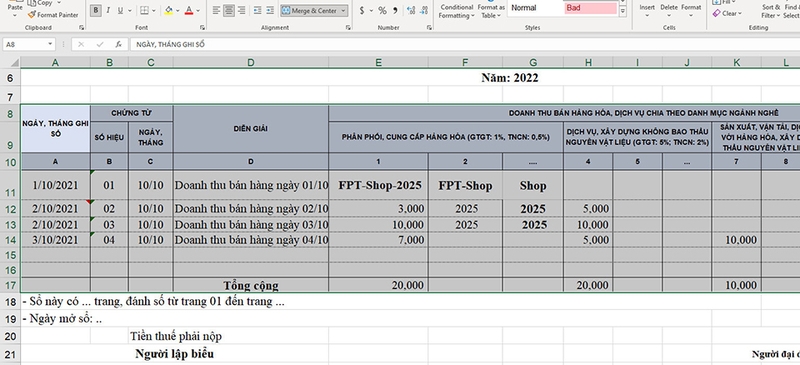This screenshot has width=800, height=365.
Task: Select 'Tiền thuế phải nộp' cell
Action: pos(176,336)
